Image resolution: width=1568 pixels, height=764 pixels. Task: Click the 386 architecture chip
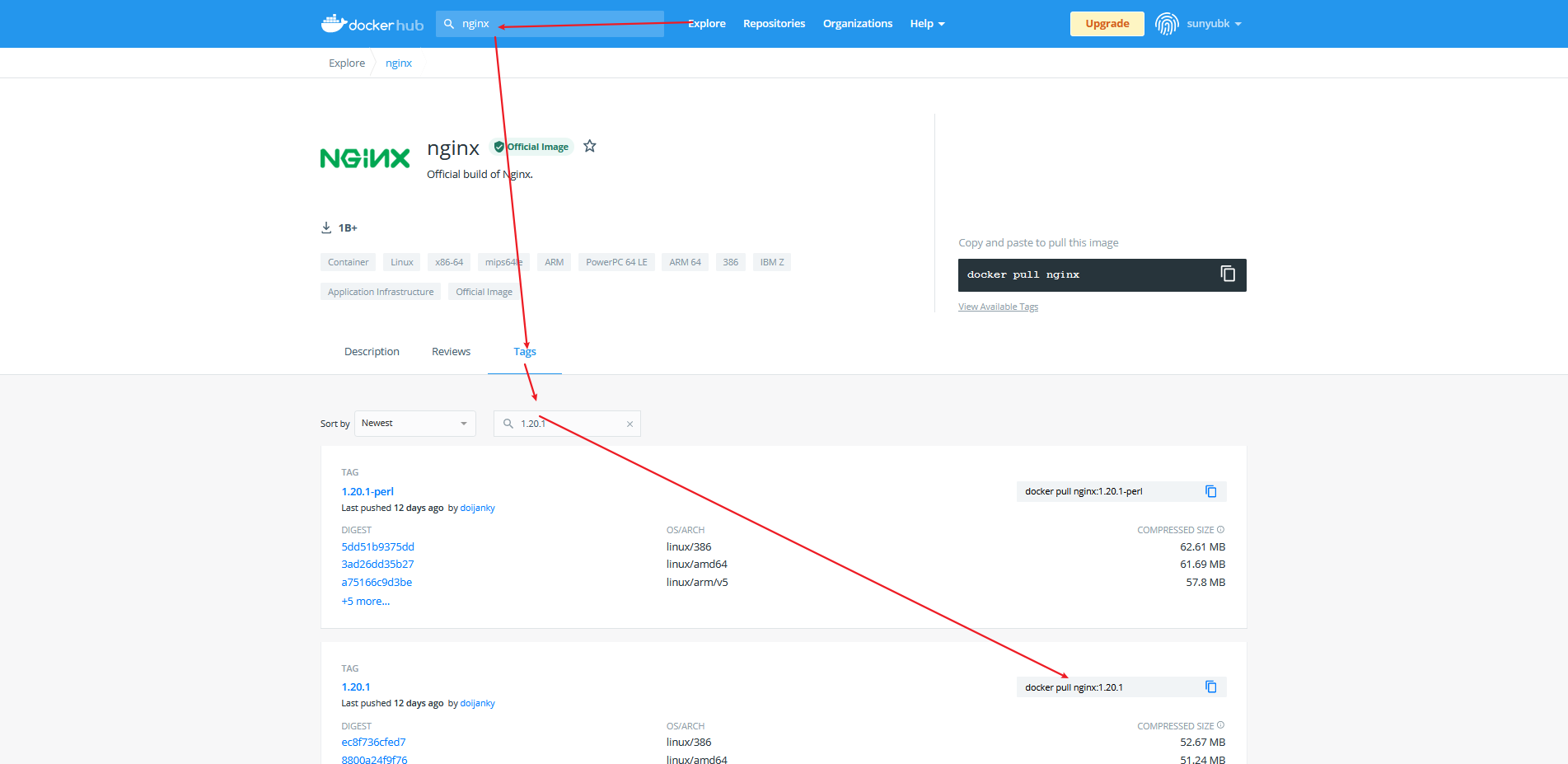[731, 262]
